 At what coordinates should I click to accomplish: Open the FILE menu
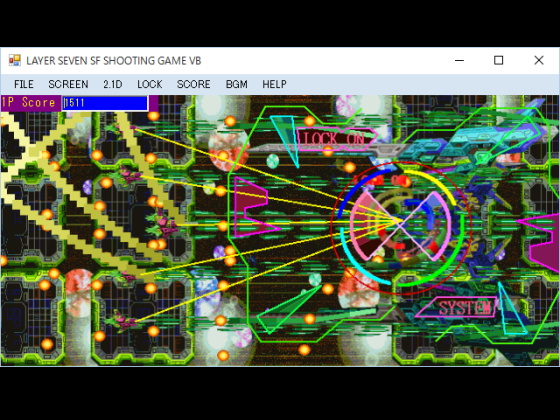pos(24,84)
